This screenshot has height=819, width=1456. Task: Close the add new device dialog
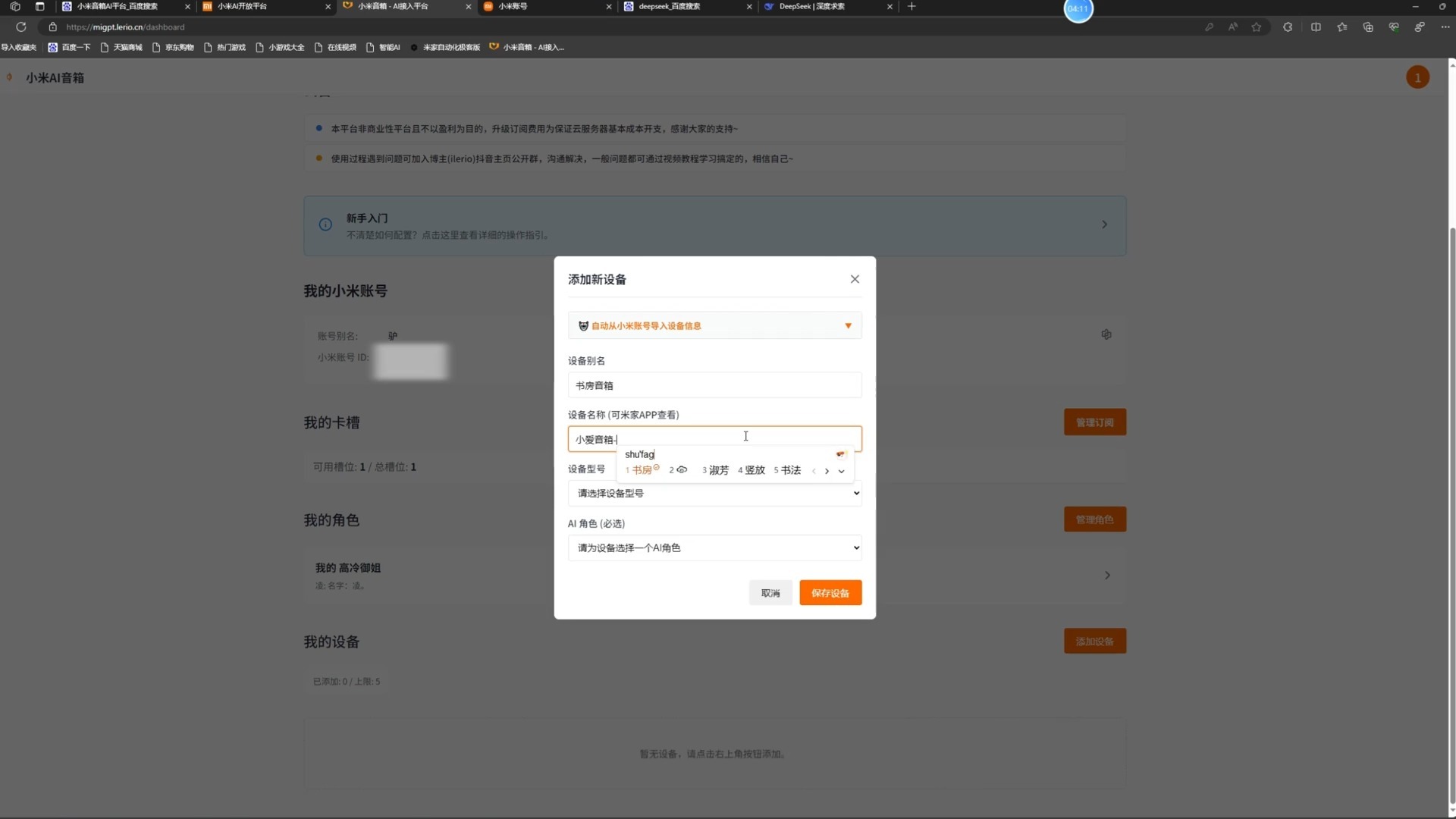click(x=855, y=279)
